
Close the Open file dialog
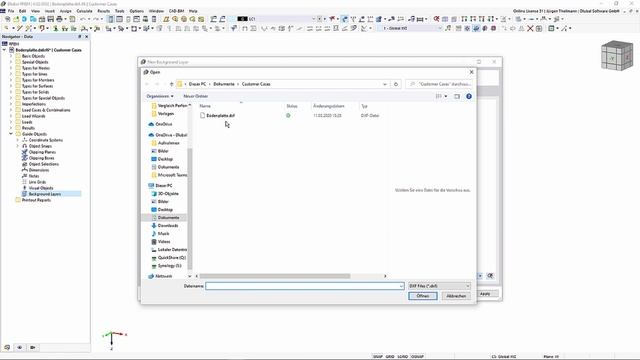(471, 72)
